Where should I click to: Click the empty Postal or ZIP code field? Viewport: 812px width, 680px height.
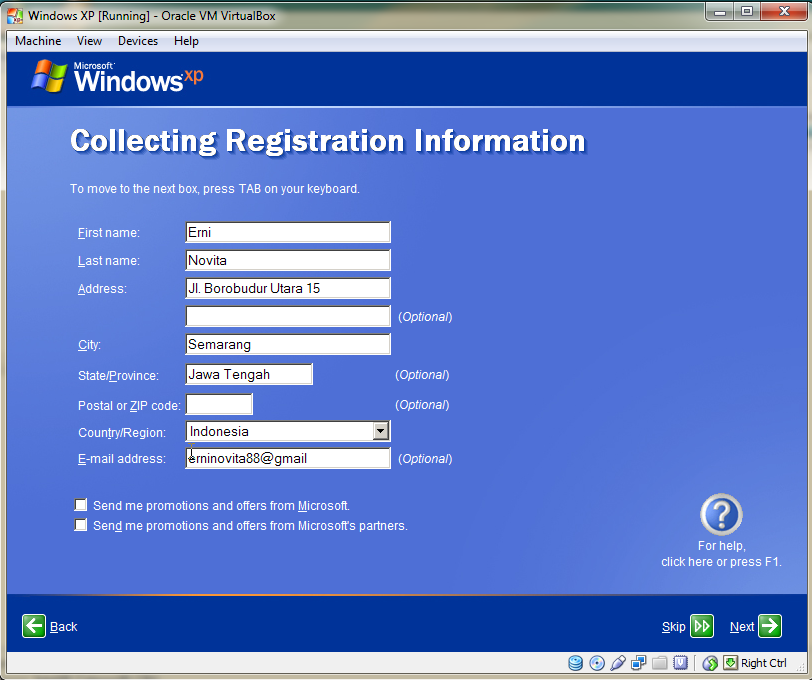coord(219,404)
